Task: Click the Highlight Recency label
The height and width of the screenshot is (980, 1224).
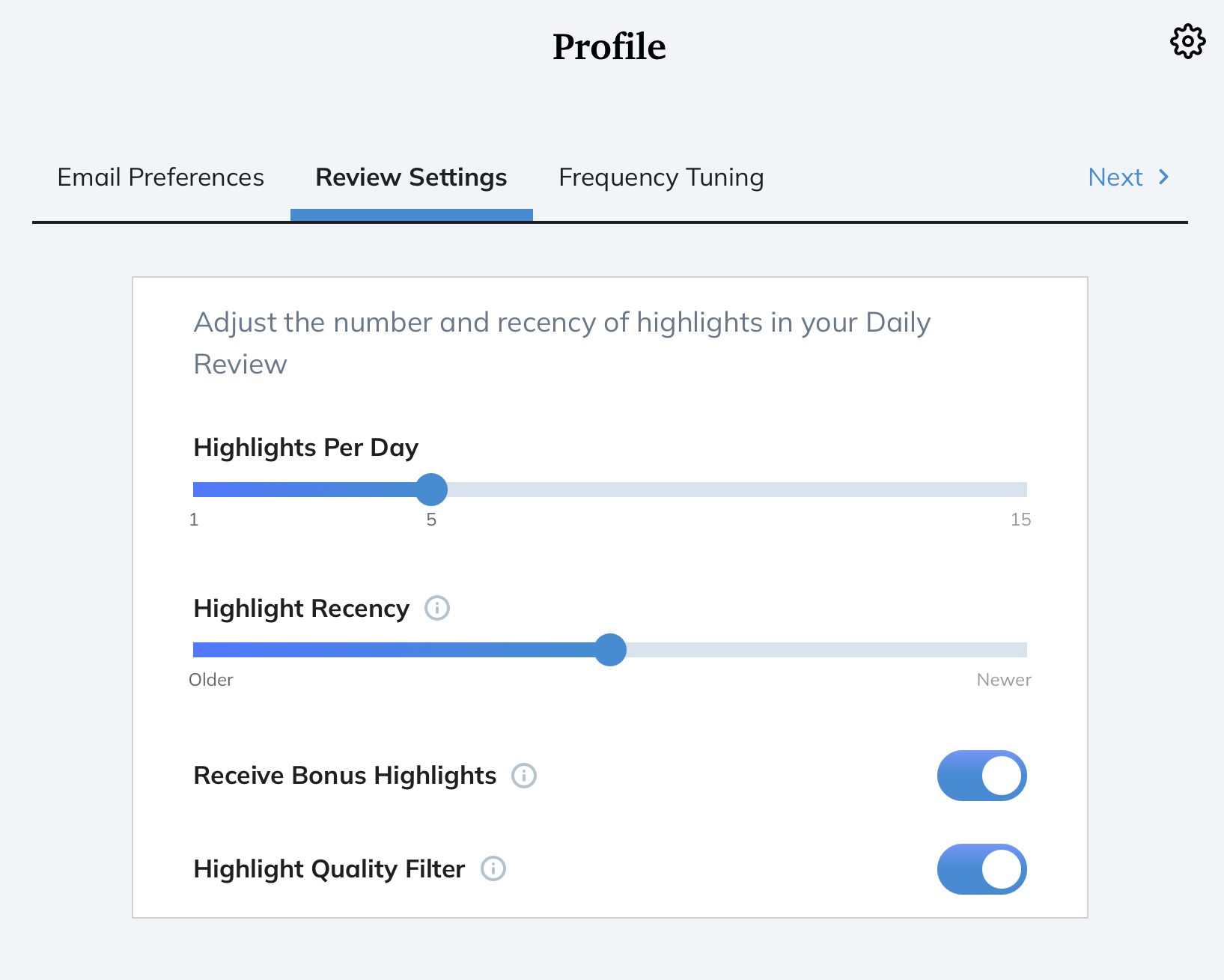Action: 302,609
